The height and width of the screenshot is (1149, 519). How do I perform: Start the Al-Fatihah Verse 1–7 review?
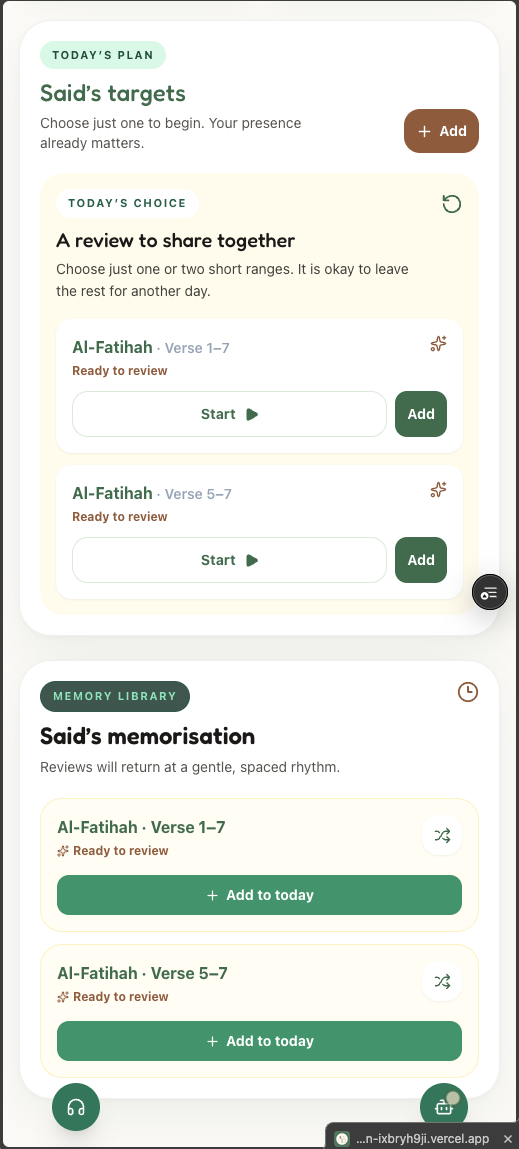(x=229, y=414)
